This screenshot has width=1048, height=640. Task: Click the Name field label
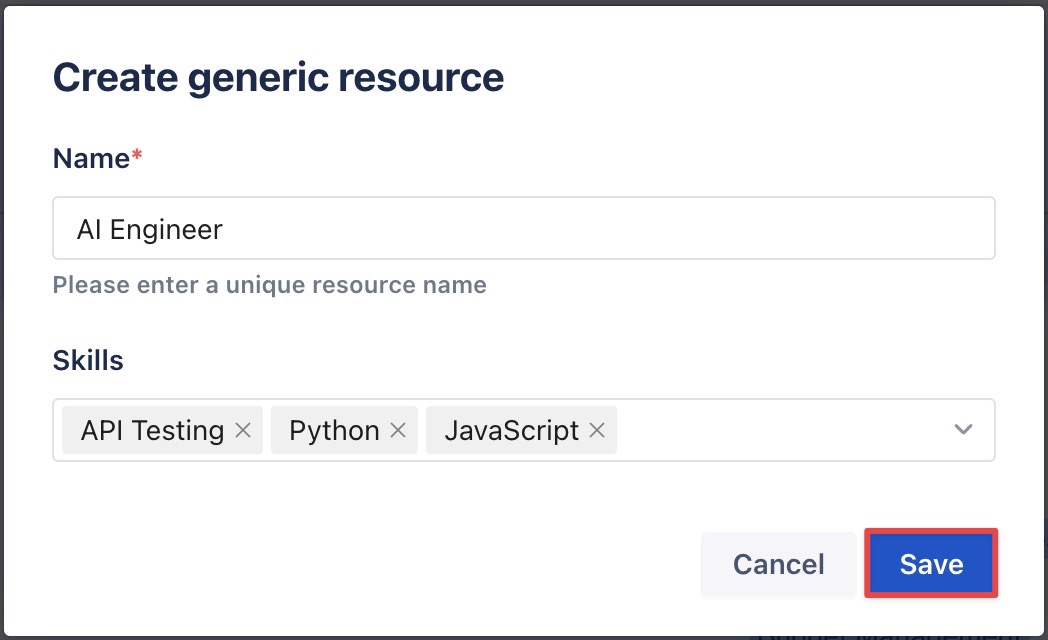tap(91, 158)
